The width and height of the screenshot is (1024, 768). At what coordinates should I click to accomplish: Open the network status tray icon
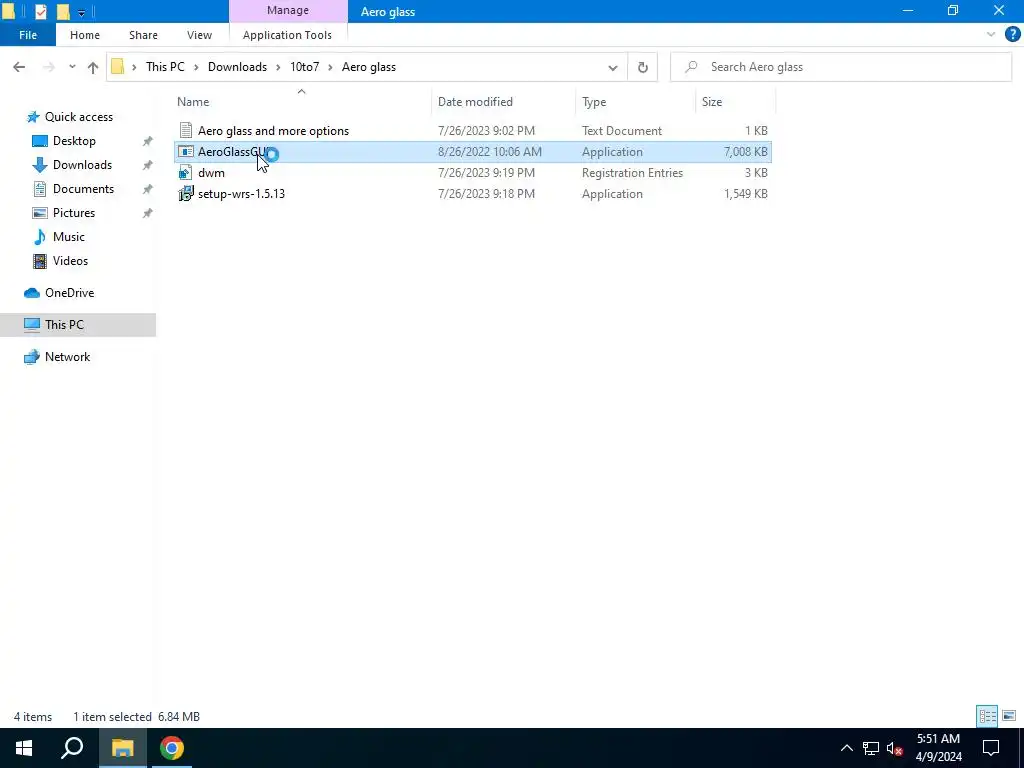coord(871,748)
